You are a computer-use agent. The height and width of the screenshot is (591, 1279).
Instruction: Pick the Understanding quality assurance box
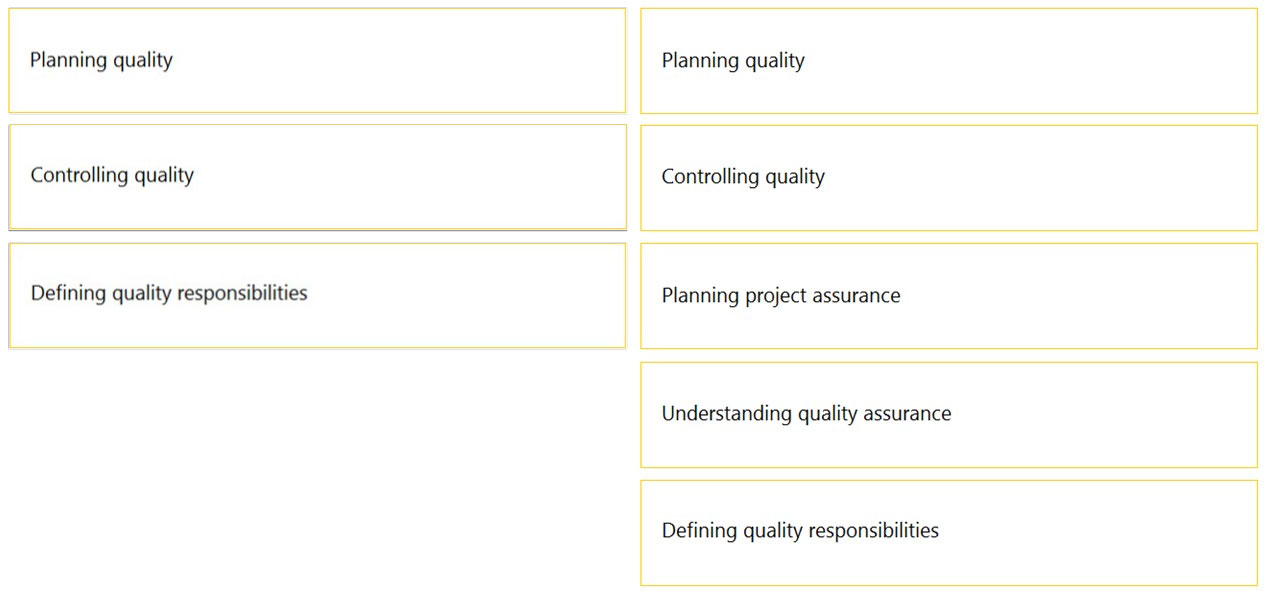pos(948,414)
